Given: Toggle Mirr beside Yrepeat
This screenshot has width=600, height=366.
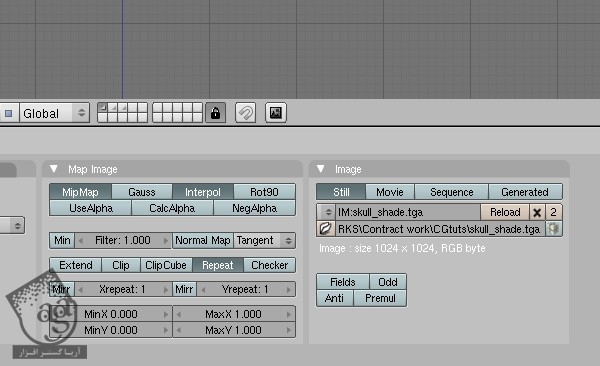Looking at the screenshot, I should pyautogui.click(x=184, y=289).
